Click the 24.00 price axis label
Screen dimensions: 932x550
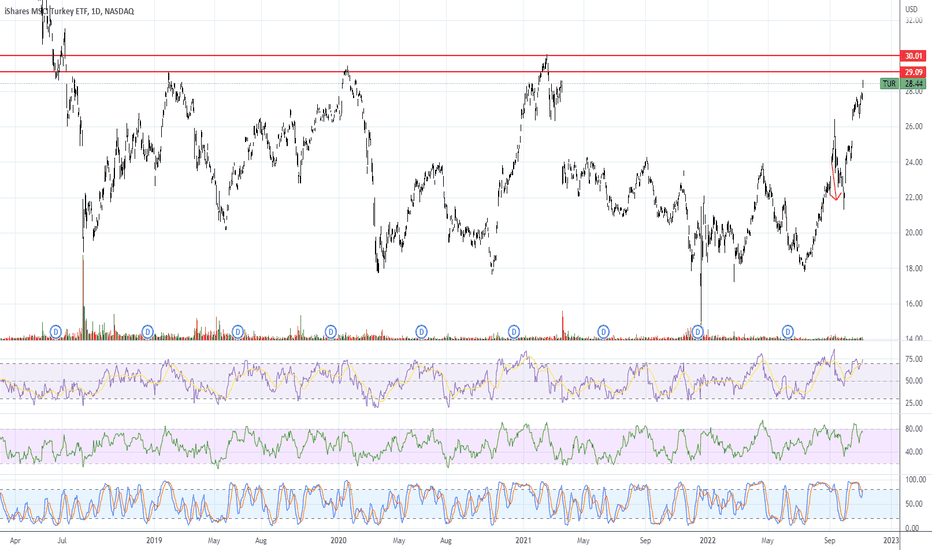click(x=914, y=162)
